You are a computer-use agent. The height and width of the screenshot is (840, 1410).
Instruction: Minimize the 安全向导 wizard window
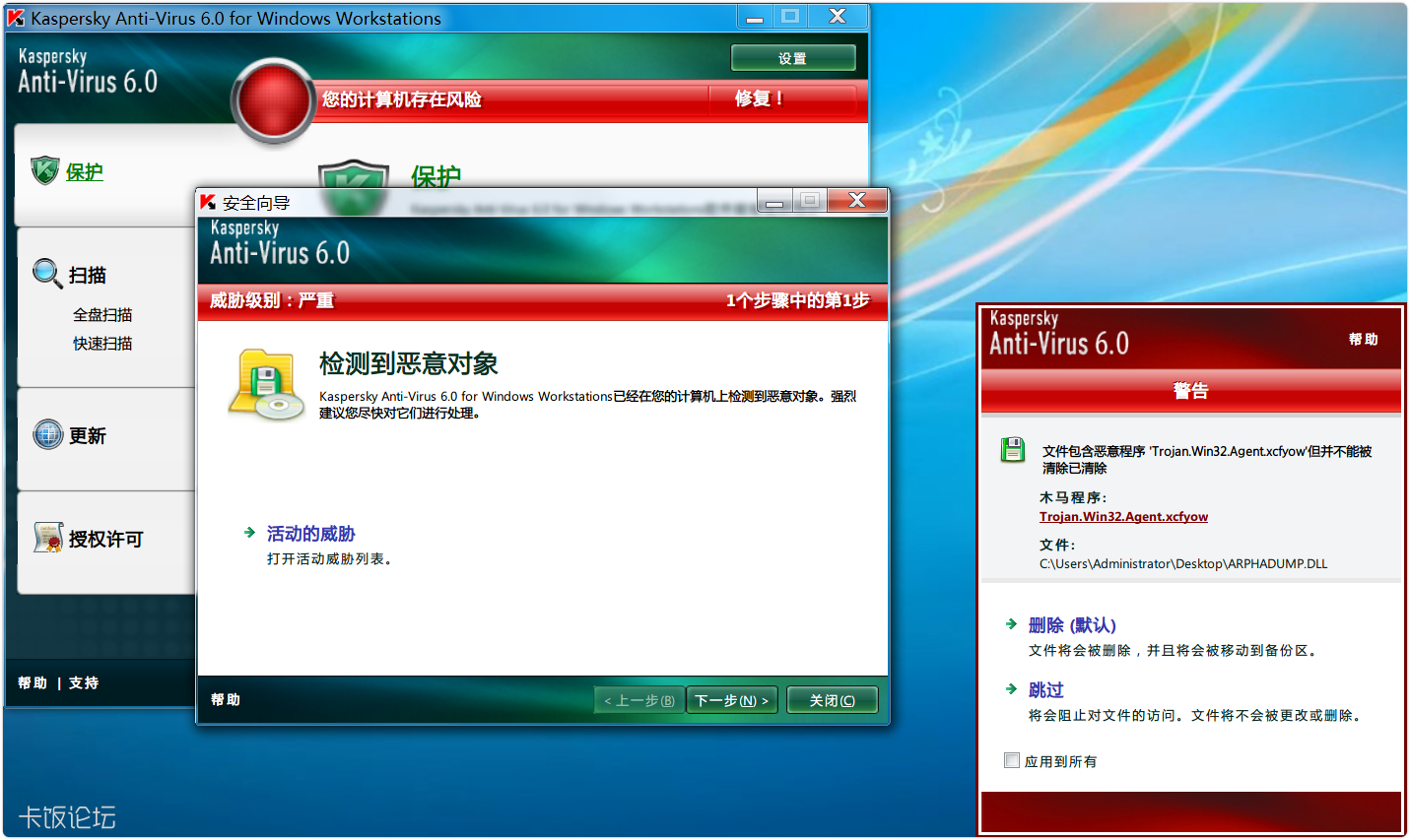click(x=775, y=201)
